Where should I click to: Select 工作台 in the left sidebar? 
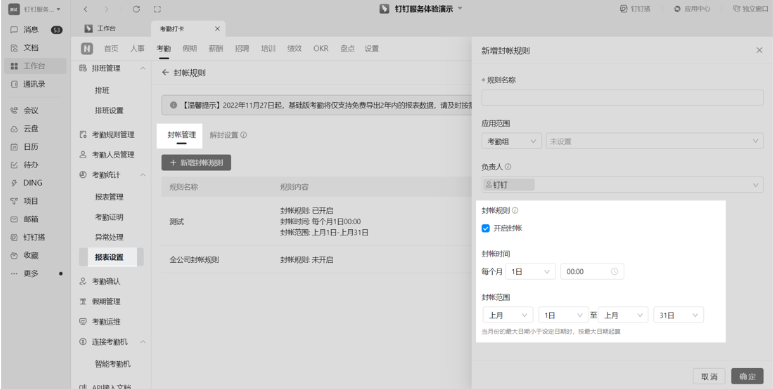pyautogui.click(x=35, y=66)
